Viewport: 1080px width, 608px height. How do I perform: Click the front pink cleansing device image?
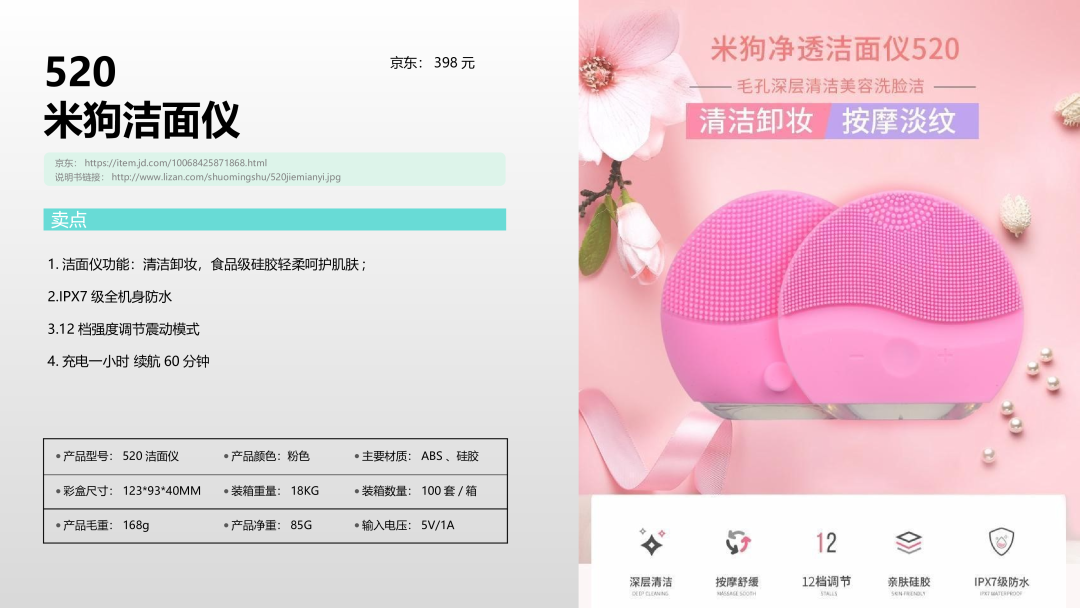pyautogui.click(x=901, y=306)
